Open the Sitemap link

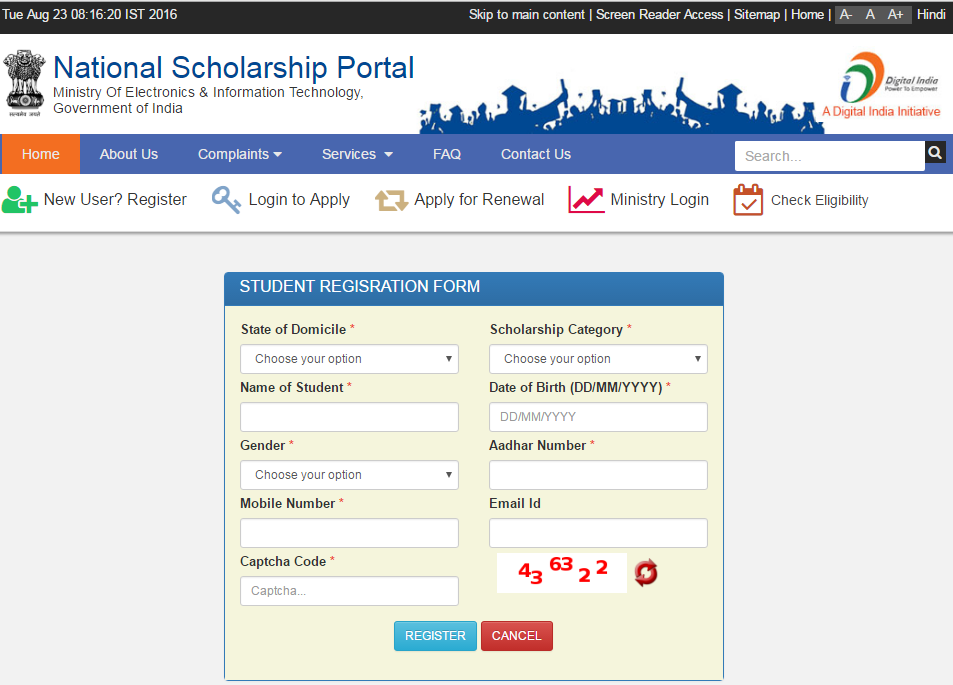(x=757, y=15)
